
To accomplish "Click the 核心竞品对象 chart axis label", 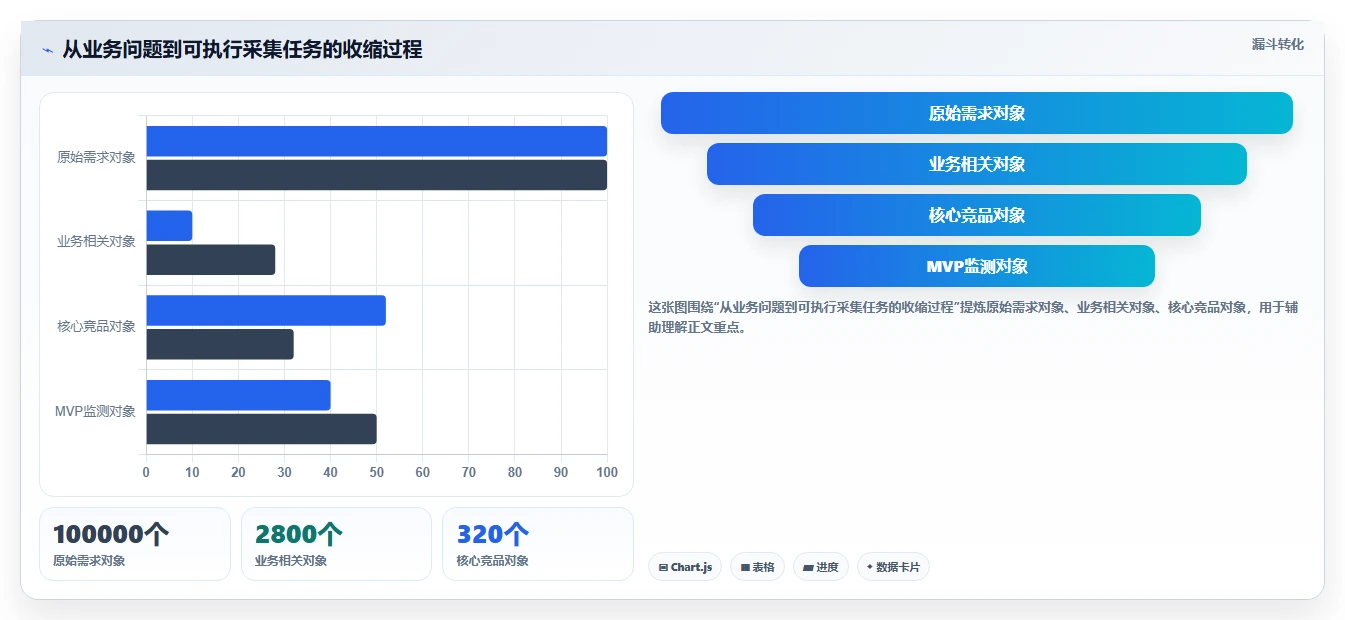I will click(x=96, y=326).
